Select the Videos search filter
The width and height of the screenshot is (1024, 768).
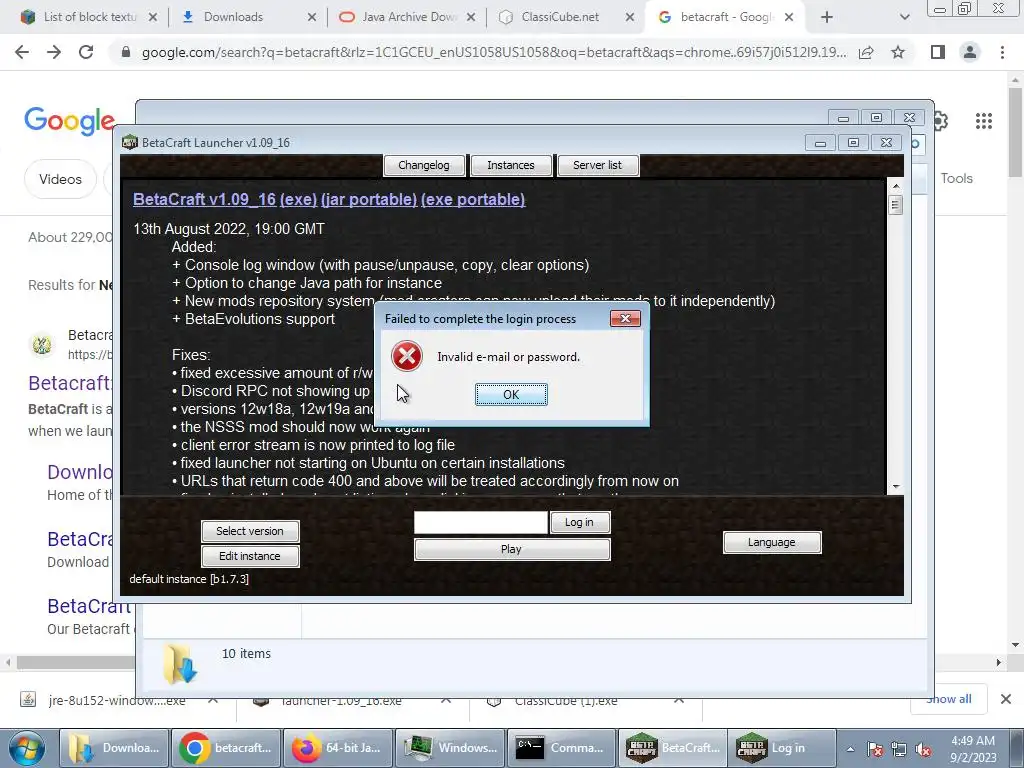coord(60,179)
